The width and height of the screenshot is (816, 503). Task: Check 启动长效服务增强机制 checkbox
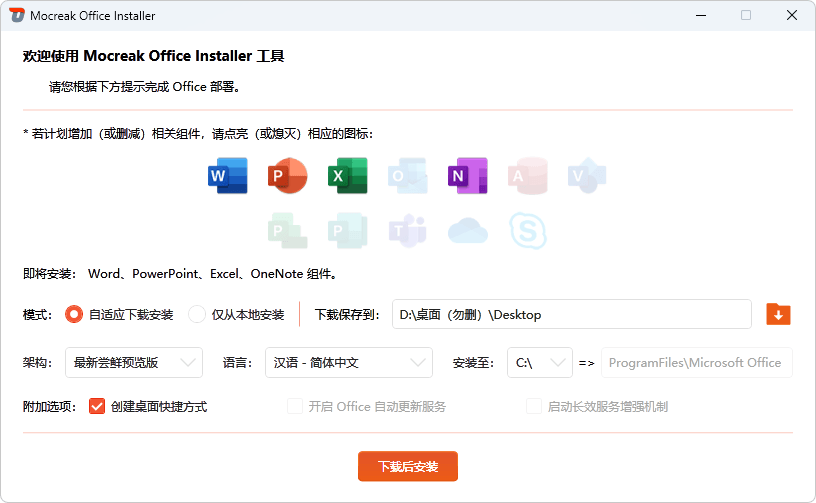point(534,406)
